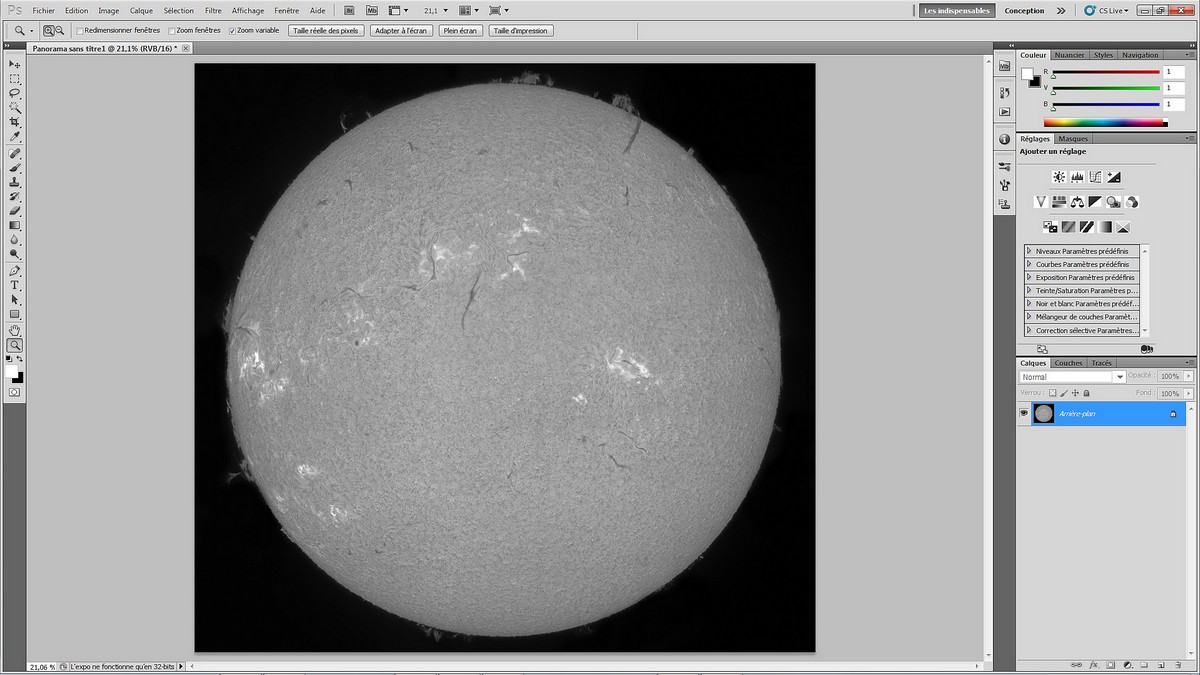Add a layer mask
The width and height of the screenshot is (1200, 675).
tap(1111, 664)
